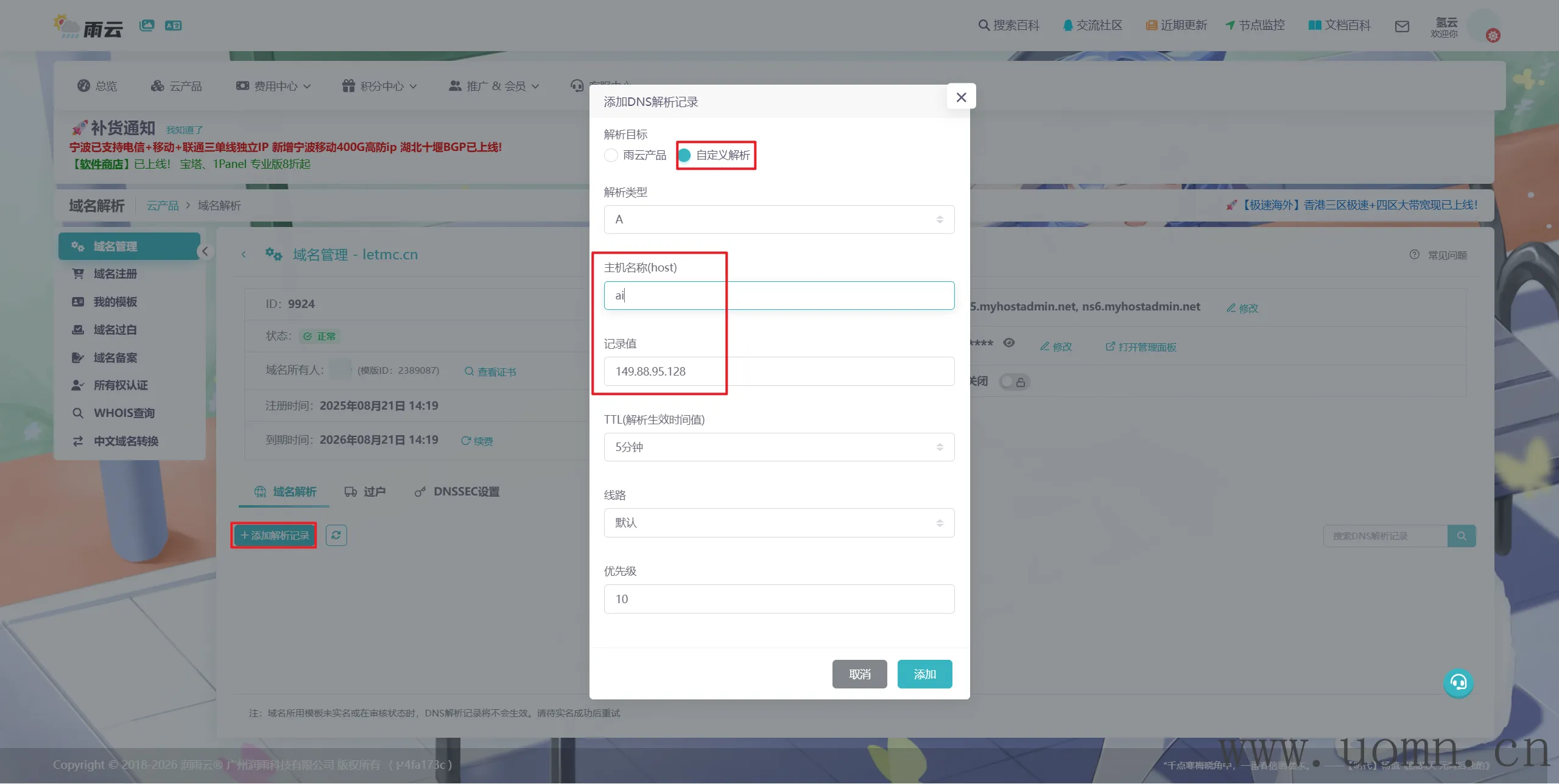Click the language translate icon in header
The height and width of the screenshot is (784, 1559).
tap(173, 26)
